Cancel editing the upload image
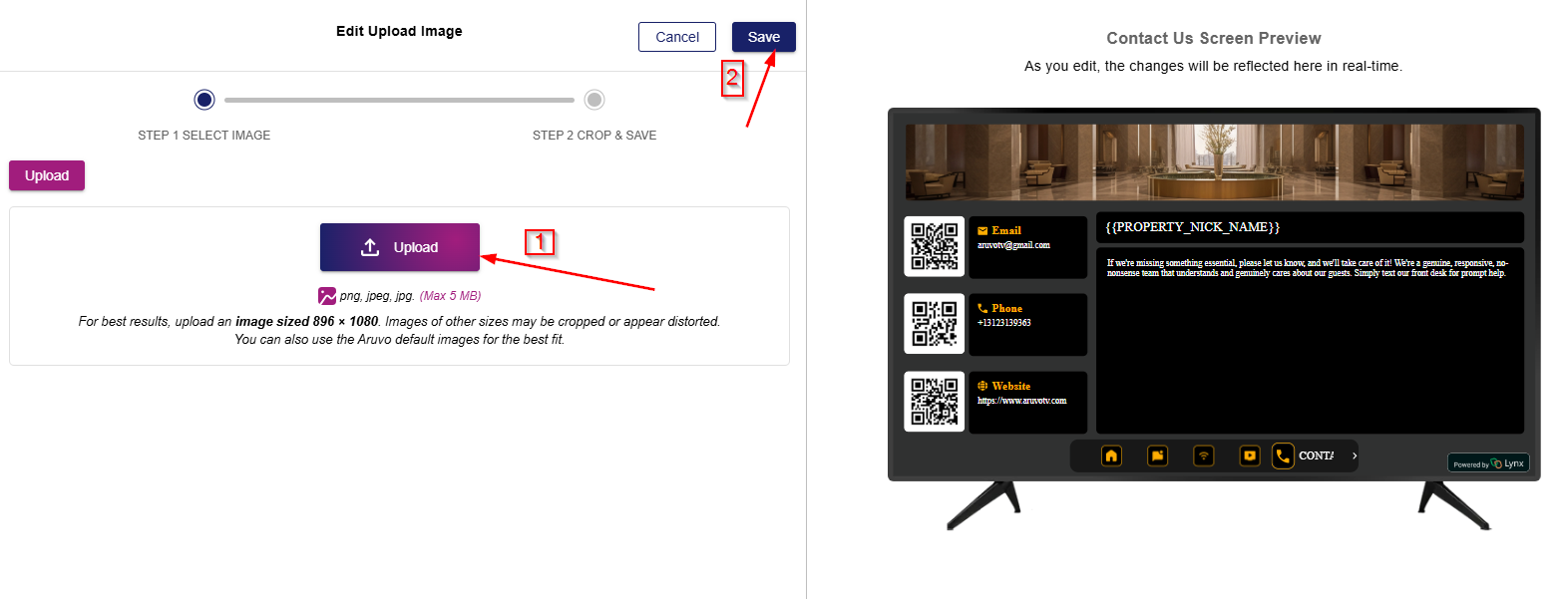Viewport: 1568px width, 599px height. [676, 37]
